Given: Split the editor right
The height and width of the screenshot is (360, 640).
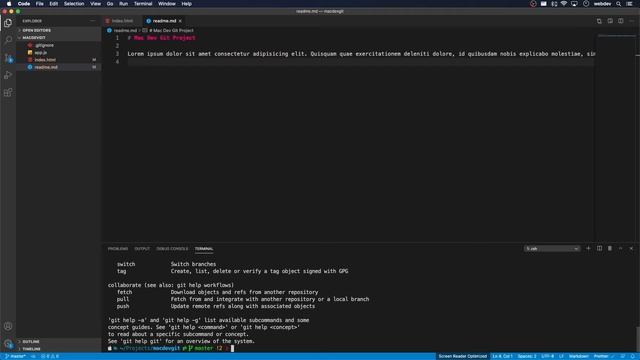Looking at the screenshot, I should click(620, 21).
